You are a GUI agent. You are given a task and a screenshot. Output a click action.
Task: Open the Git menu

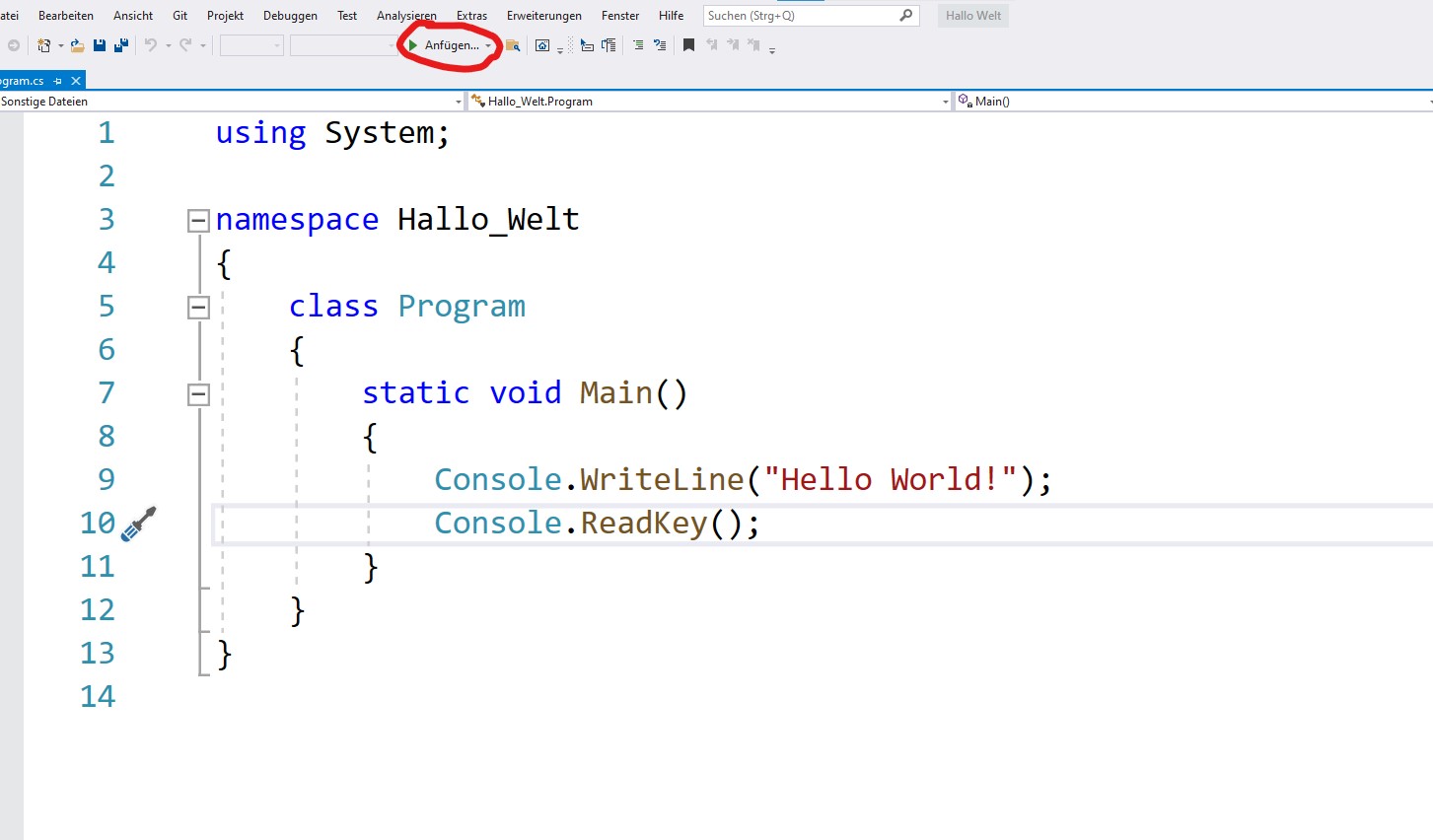tap(179, 16)
